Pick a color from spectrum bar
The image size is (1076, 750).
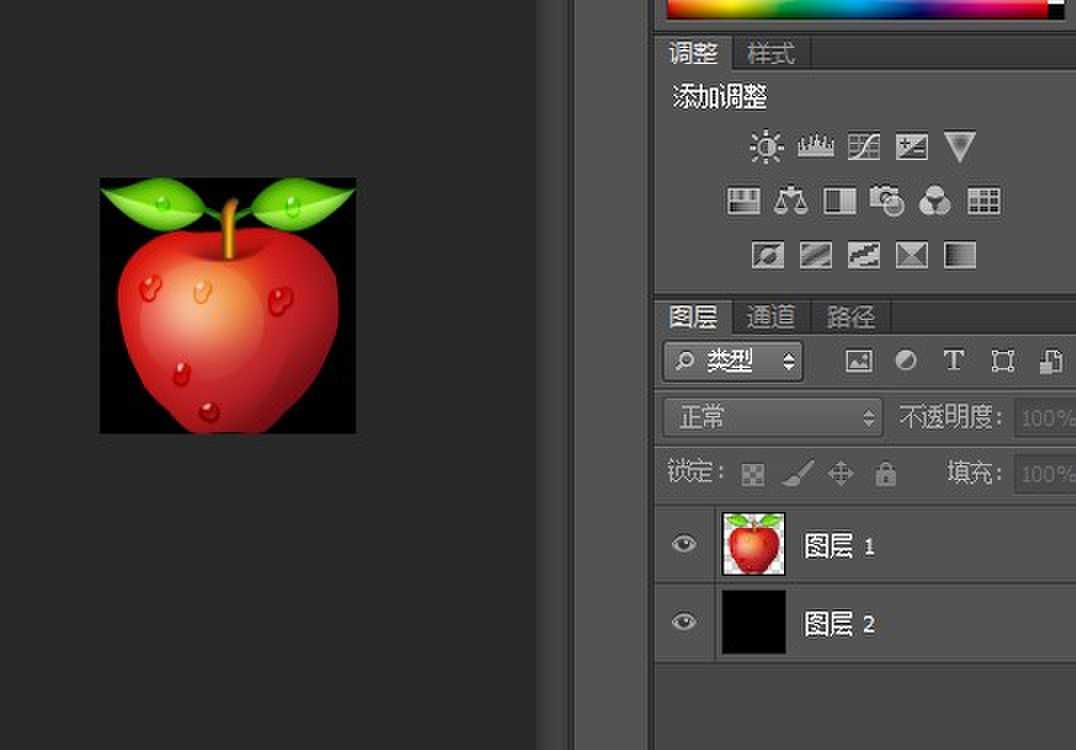pyautogui.click(x=858, y=9)
